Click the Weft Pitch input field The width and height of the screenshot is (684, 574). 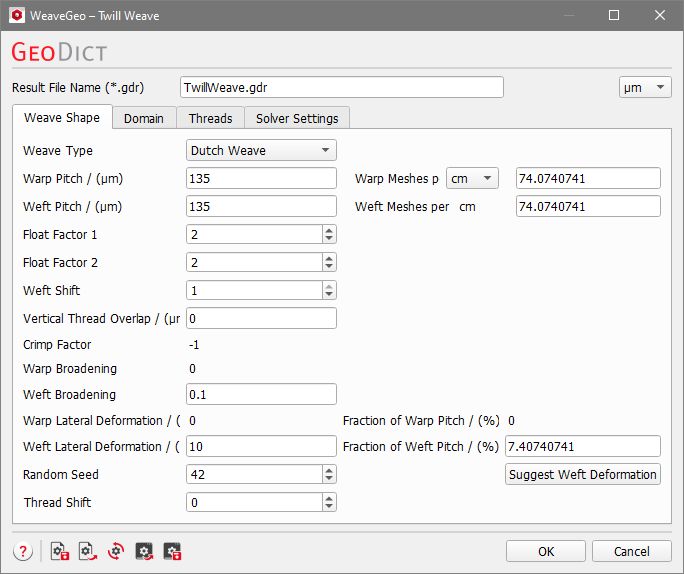click(261, 206)
